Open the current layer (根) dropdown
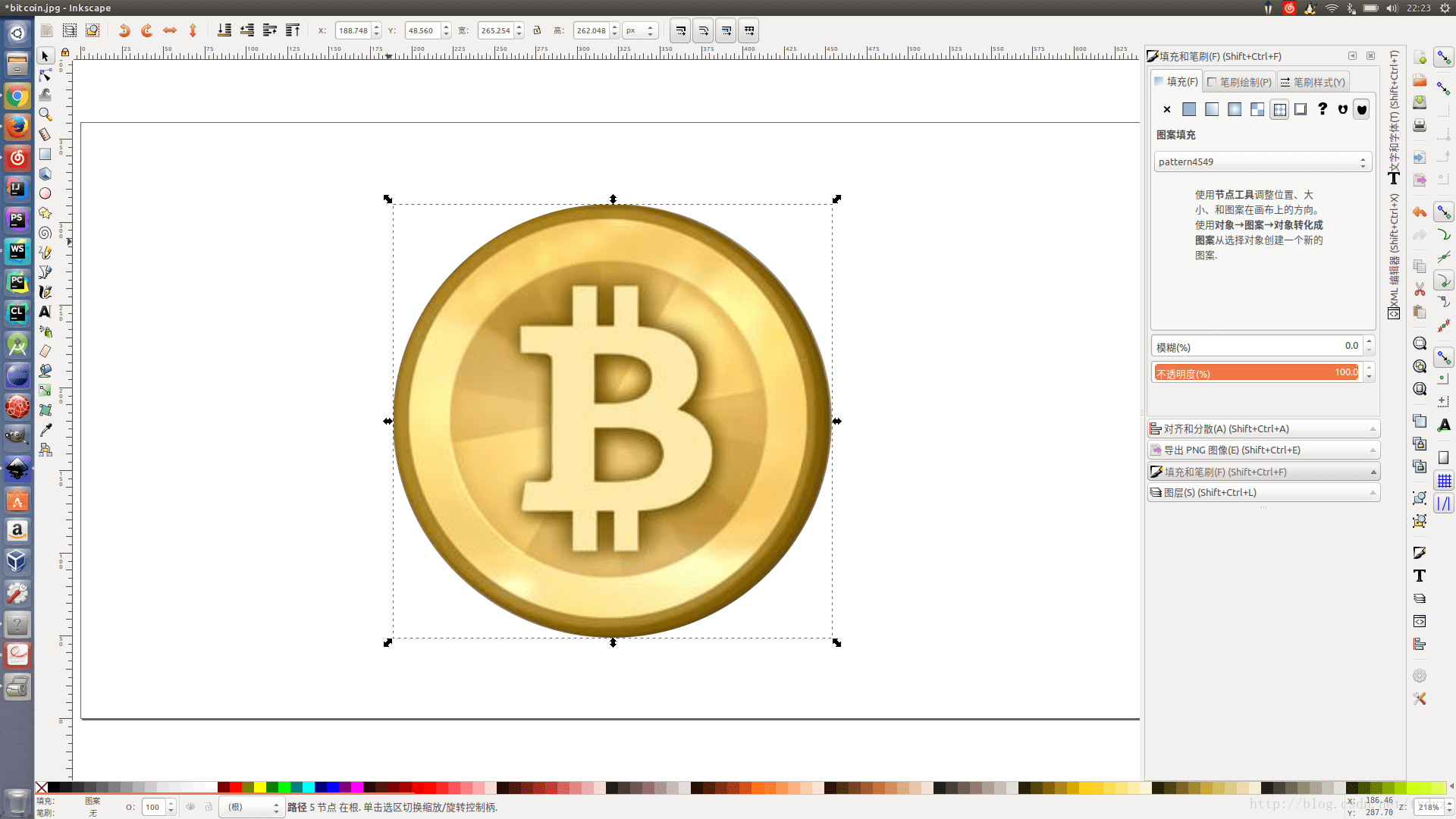Viewport: 1456px width, 819px height. click(x=253, y=807)
